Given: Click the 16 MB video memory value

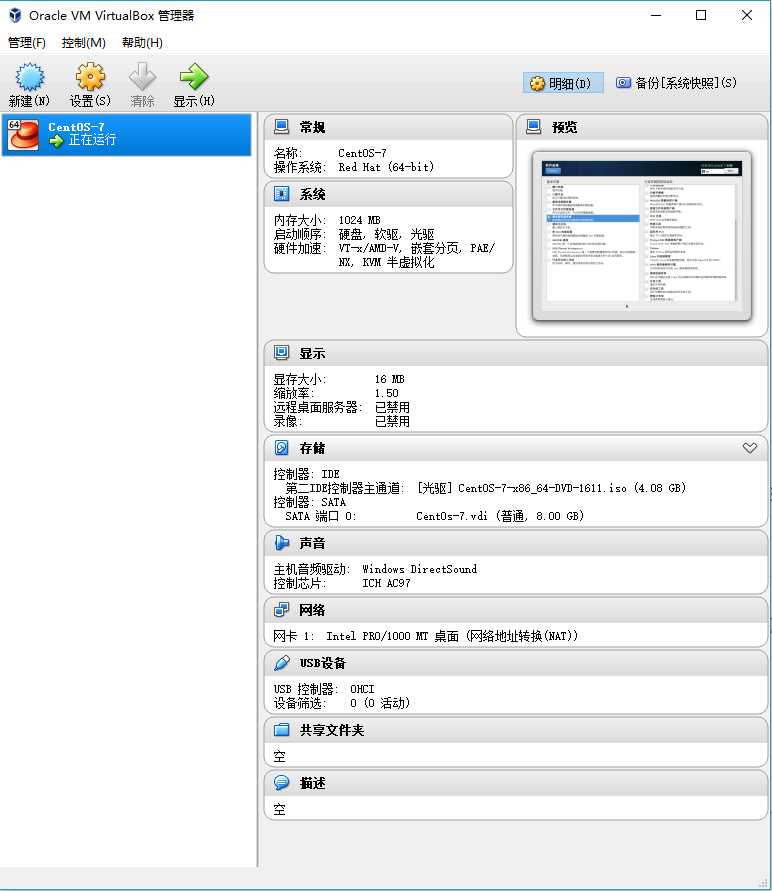Looking at the screenshot, I should [390, 379].
